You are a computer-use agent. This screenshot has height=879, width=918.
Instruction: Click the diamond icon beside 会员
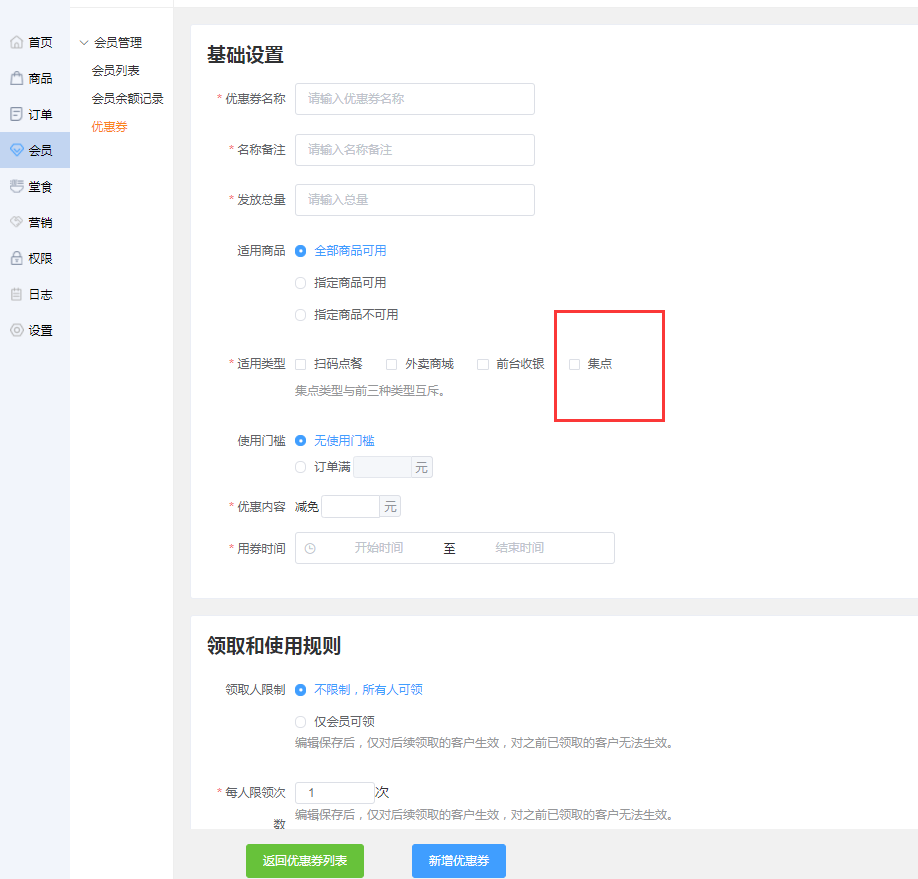coord(17,150)
